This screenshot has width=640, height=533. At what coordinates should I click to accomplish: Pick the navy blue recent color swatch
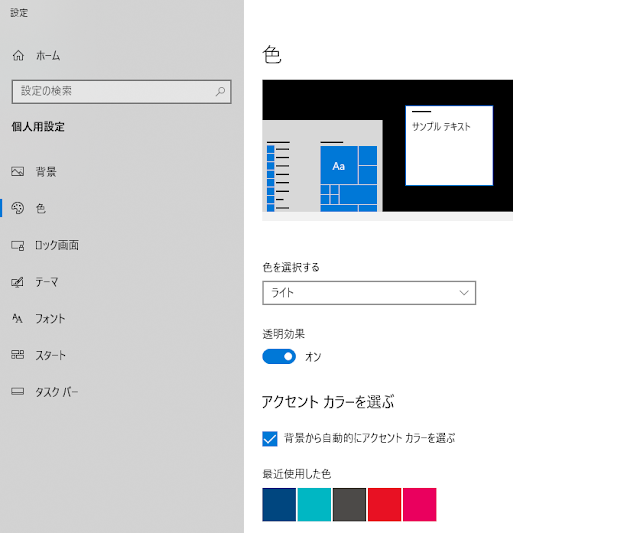click(x=279, y=504)
